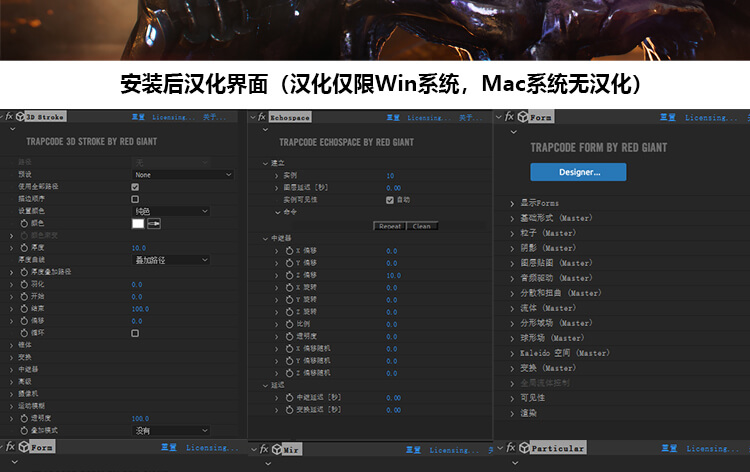
Task: Expand Kaleido 空间 (Master) group
Action: tap(512, 353)
